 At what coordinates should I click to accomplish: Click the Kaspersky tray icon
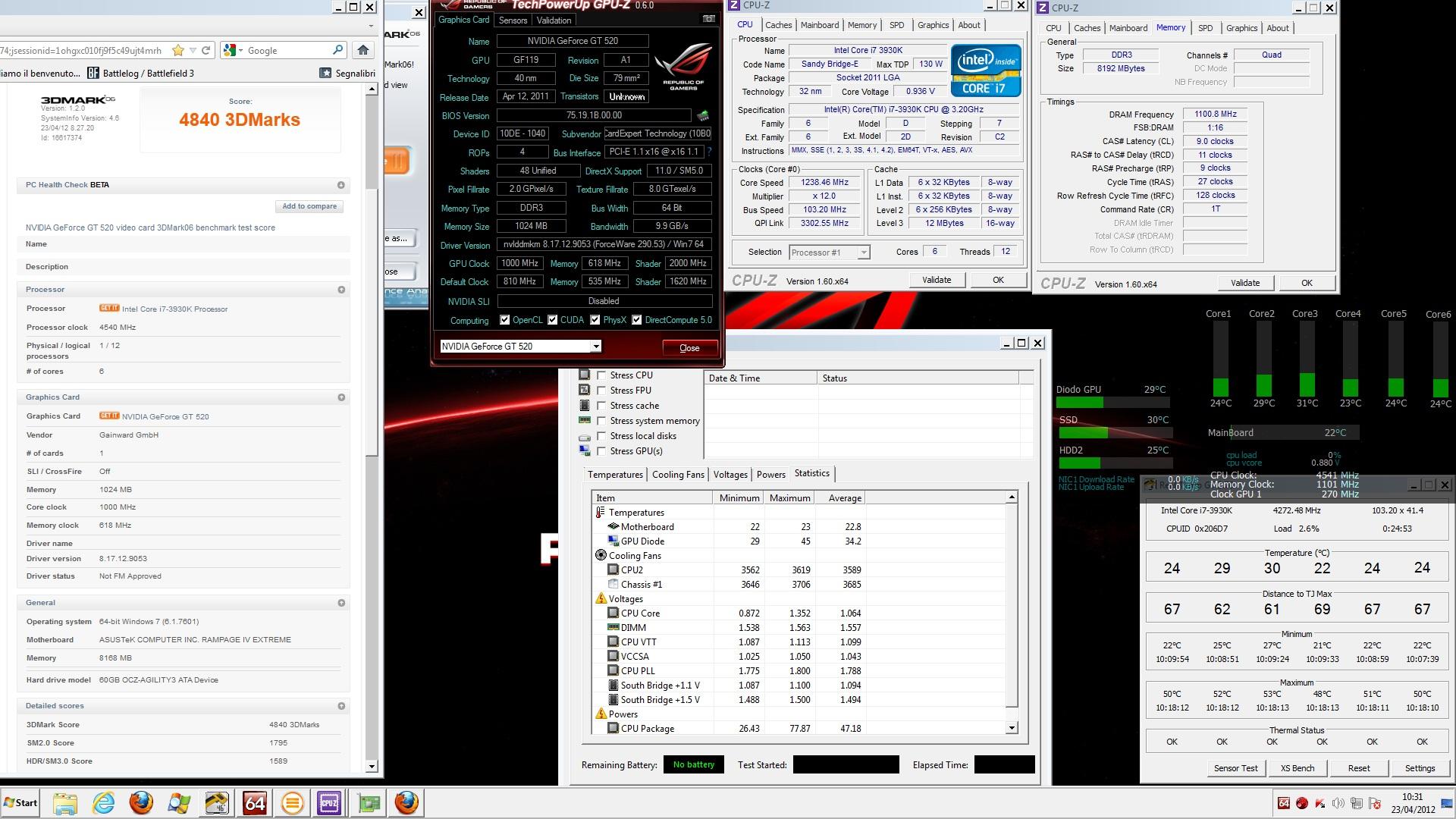[1320, 803]
